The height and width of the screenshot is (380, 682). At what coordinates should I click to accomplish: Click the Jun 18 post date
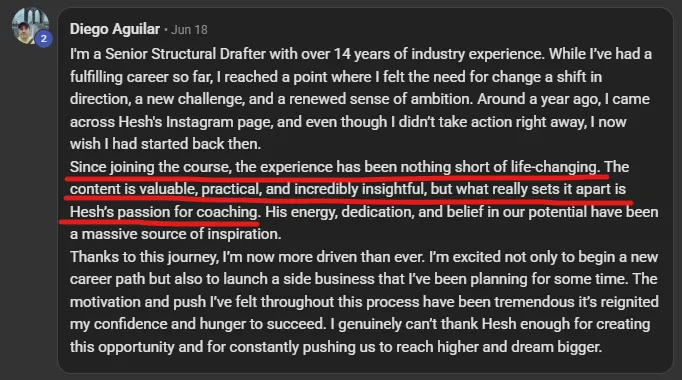click(189, 30)
